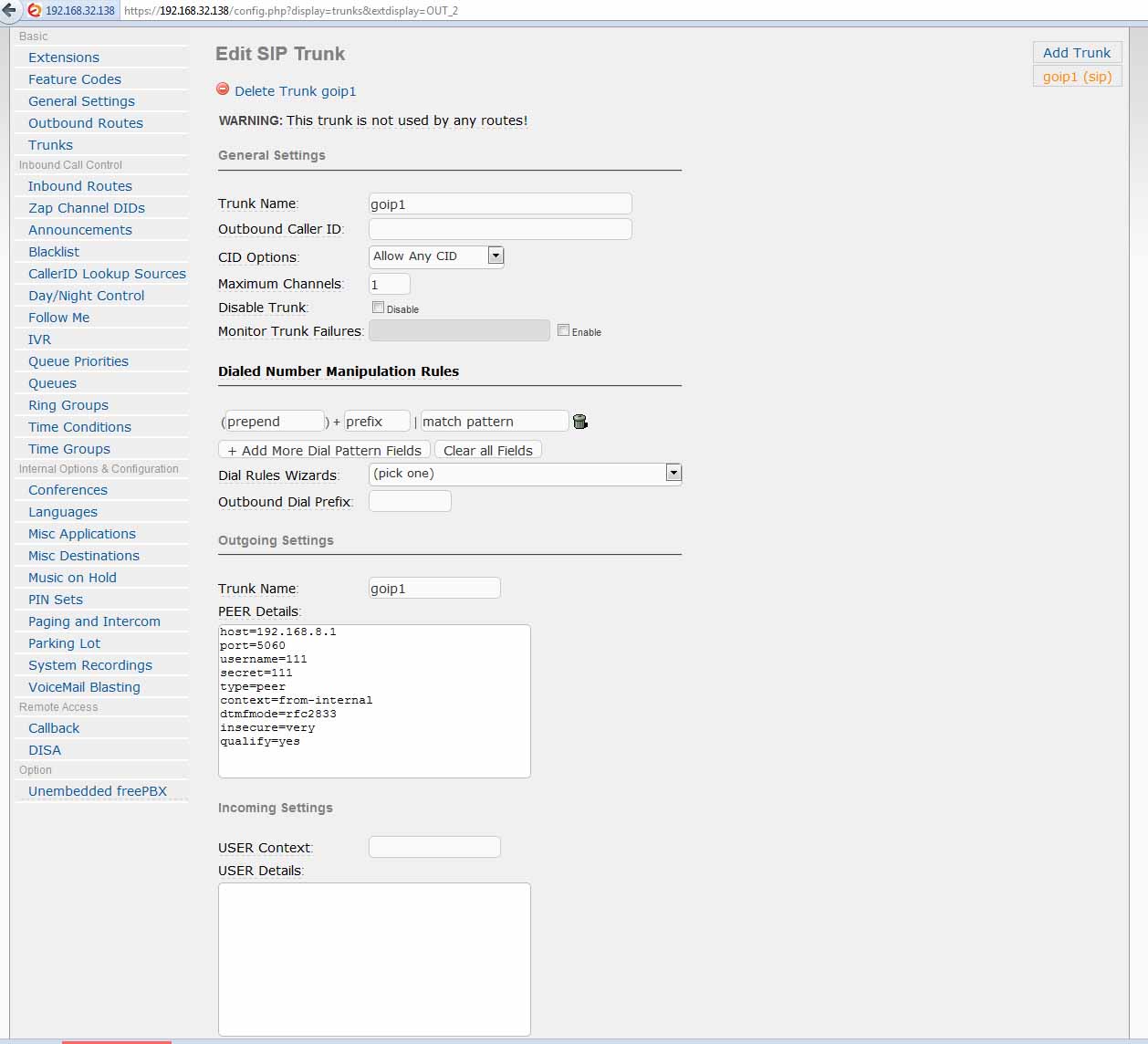
Task: Click the Add Trunk link
Action: coord(1077,53)
